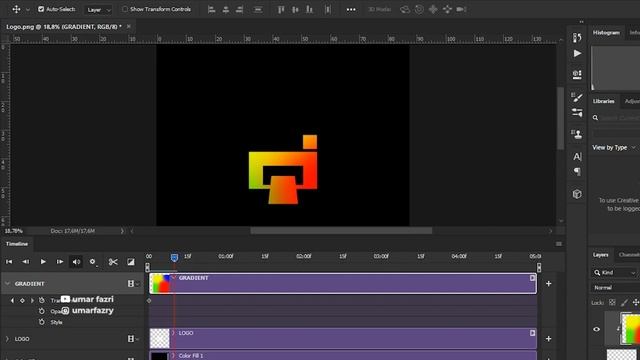Enable Transform keyframe stopwatch

click(x=42, y=300)
